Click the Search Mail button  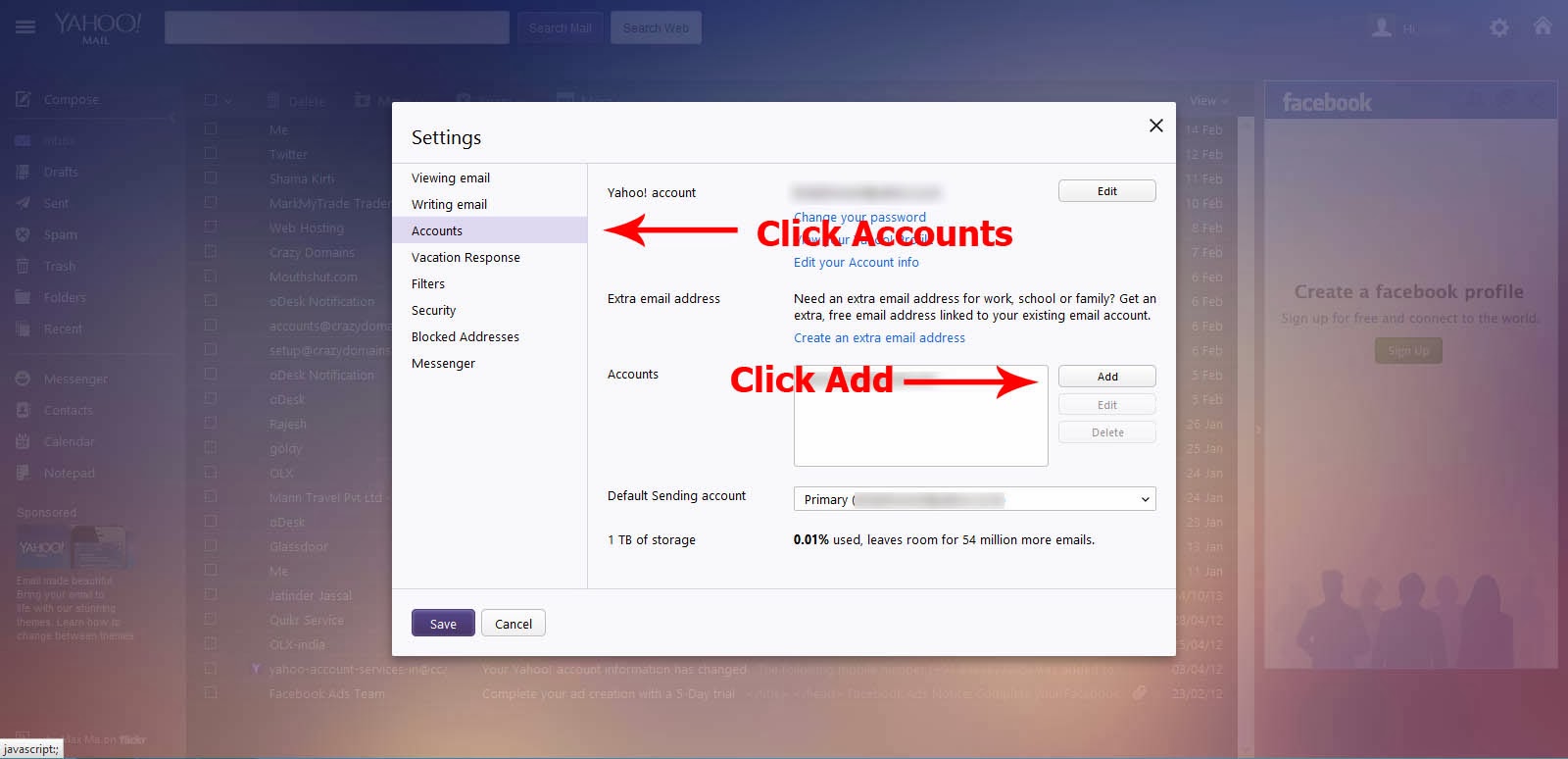(x=561, y=27)
